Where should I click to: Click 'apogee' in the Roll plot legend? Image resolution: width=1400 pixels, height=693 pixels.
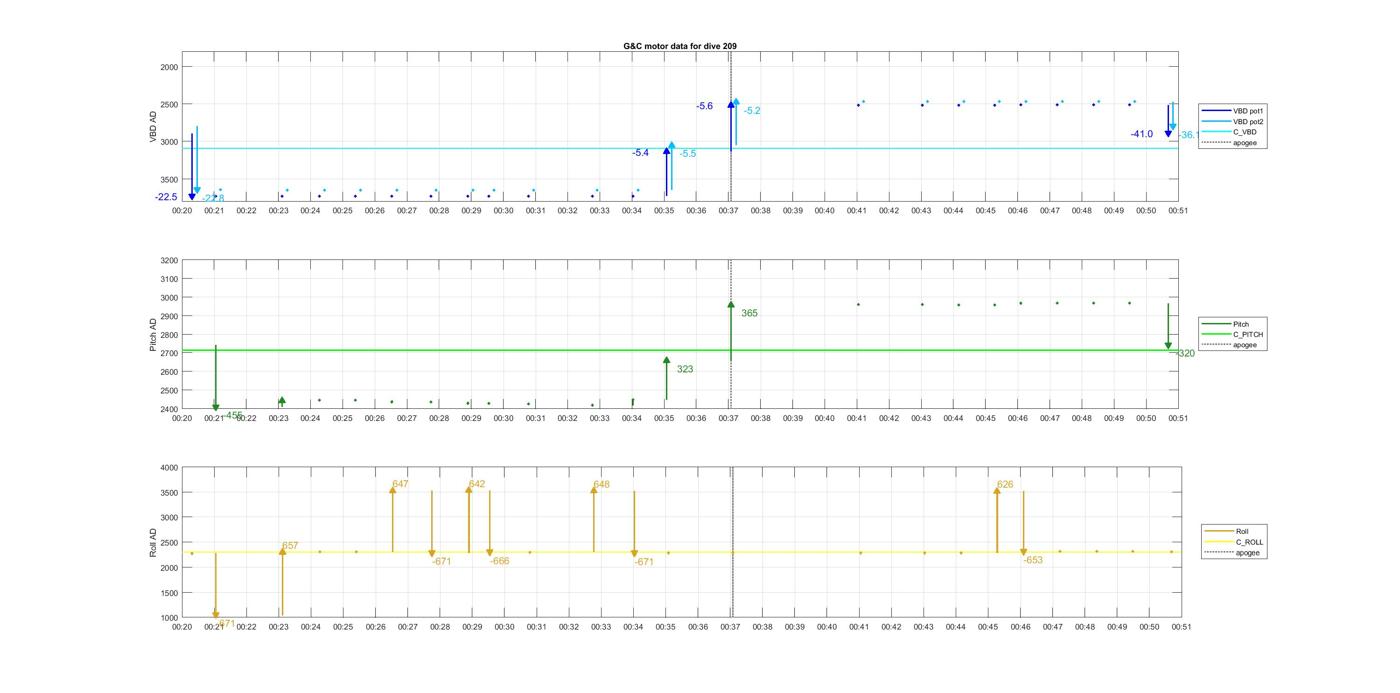(1233, 553)
